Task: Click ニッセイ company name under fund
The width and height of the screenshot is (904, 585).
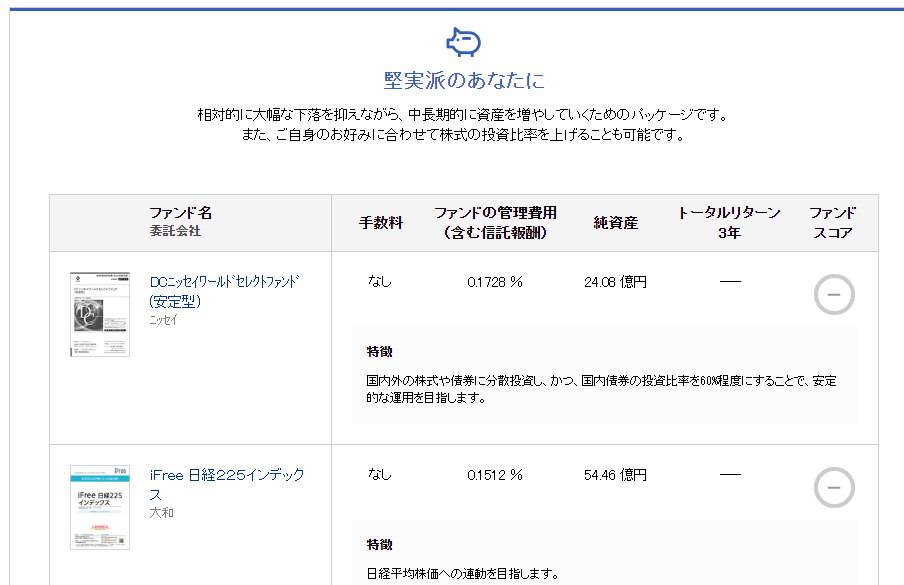Action: pyautogui.click(x=164, y=320)
